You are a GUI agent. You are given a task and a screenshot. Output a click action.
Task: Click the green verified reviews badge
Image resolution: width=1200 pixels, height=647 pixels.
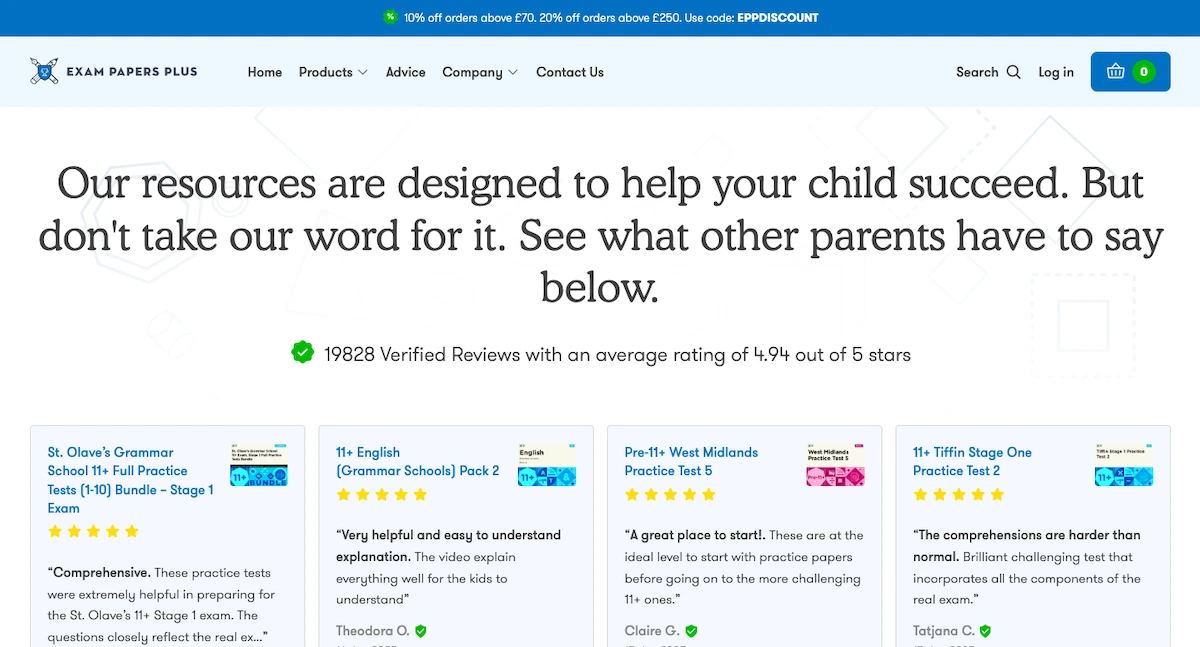coord(302,353)
